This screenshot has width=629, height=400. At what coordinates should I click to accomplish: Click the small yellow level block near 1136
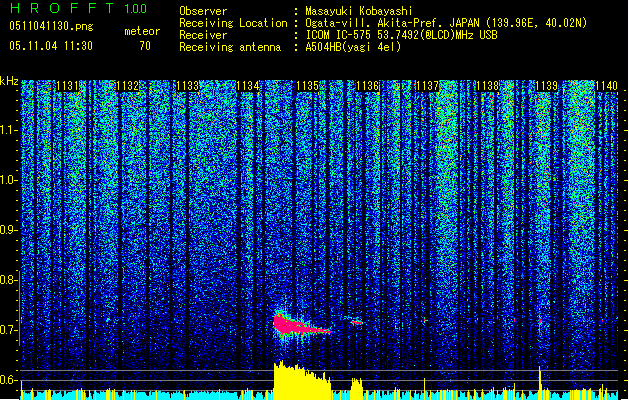pyautogui.click(x=356, y=389)
